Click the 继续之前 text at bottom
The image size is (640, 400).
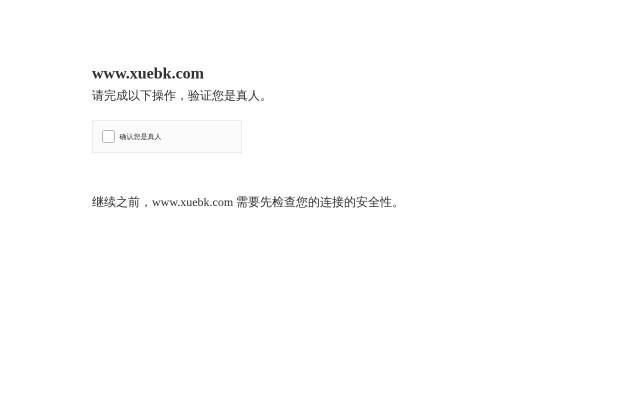click(116, 202)
